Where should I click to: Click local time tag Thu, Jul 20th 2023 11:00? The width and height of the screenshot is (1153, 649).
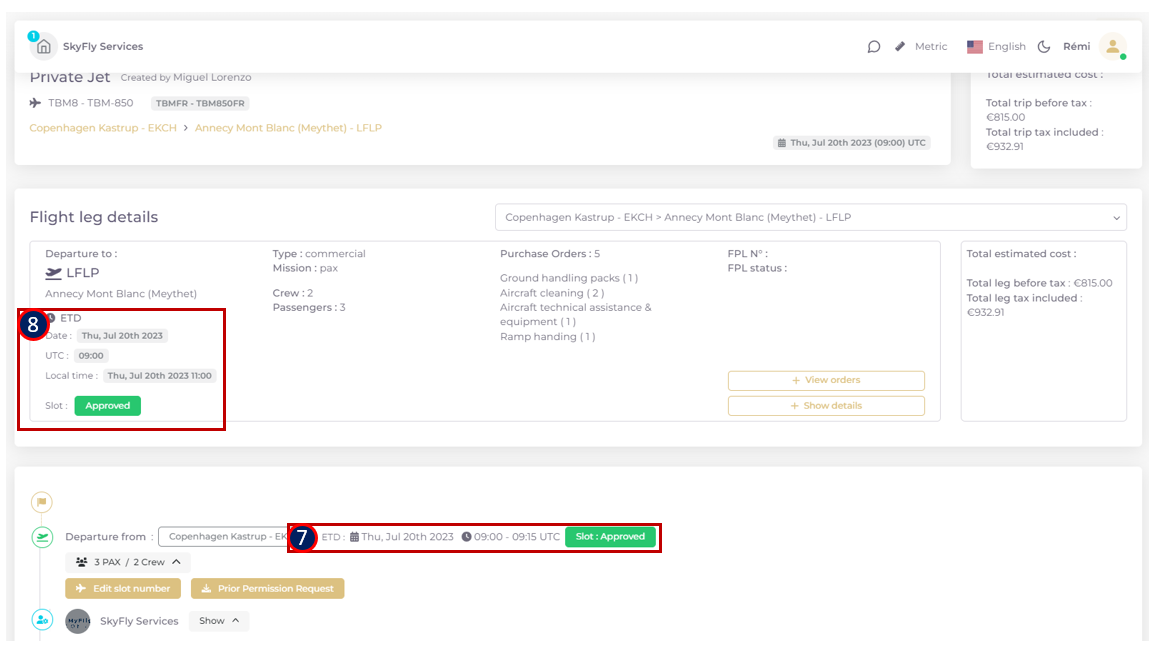coord(160,376)
